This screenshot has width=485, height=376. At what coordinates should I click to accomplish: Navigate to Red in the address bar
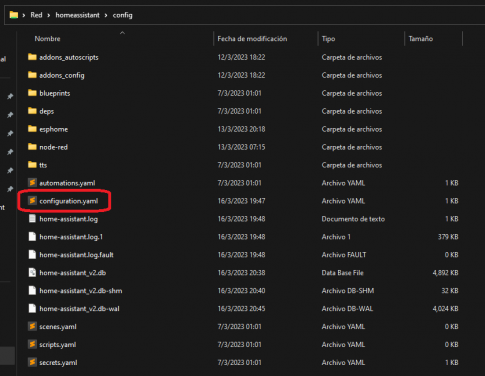36,15
